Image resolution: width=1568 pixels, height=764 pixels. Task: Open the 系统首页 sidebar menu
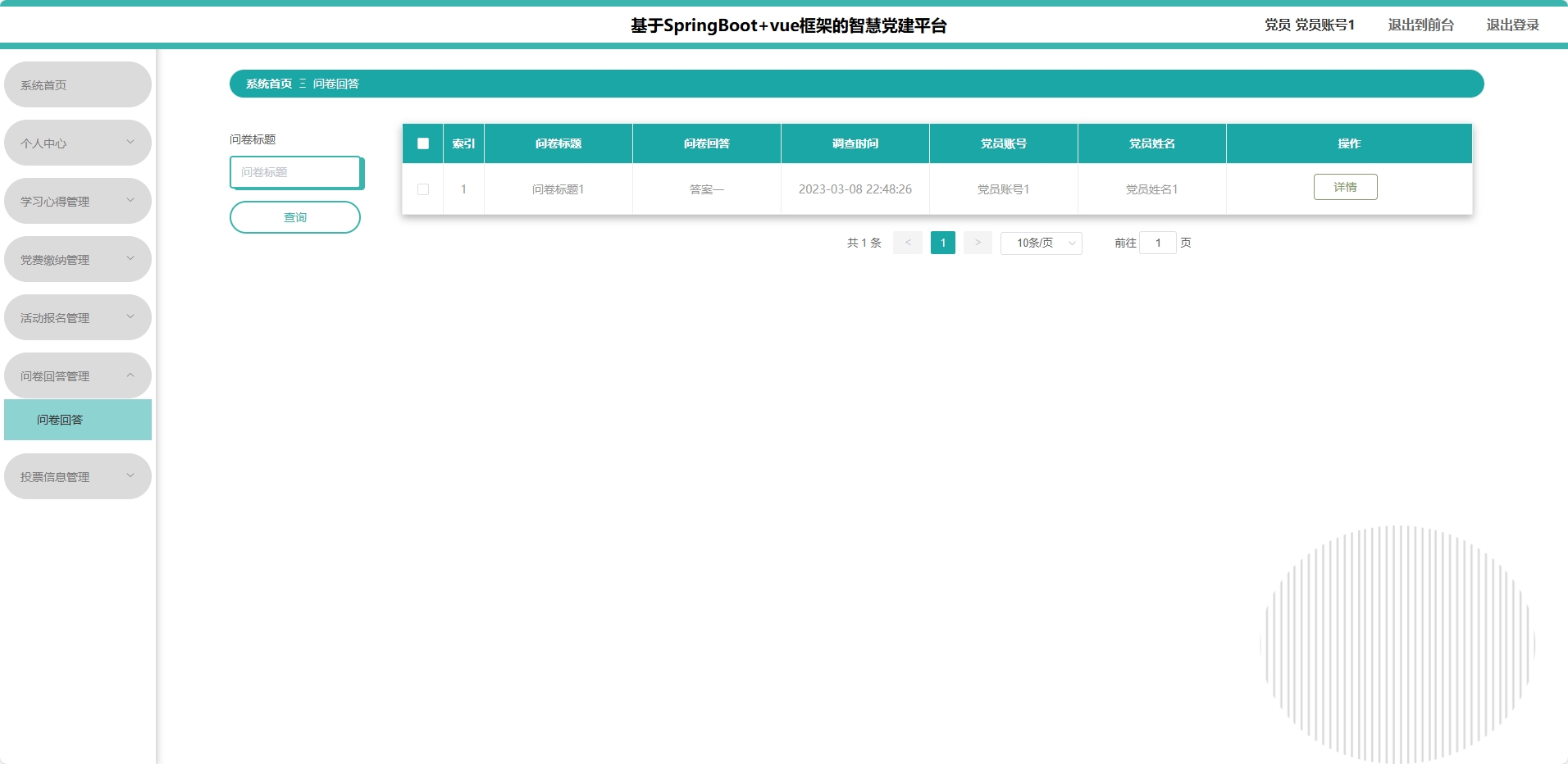coord(78,84)
